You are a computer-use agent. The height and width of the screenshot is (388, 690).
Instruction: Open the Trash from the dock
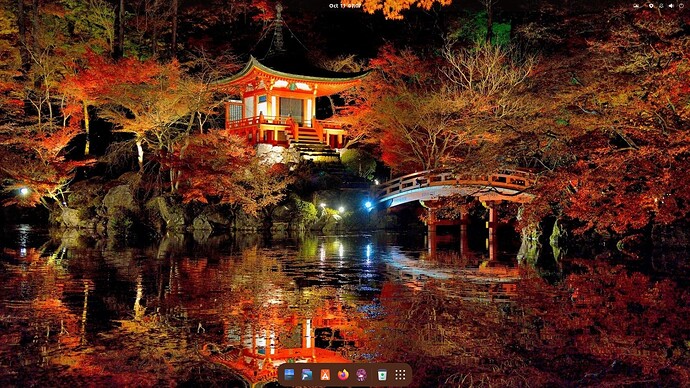click(x=382, y=374)
